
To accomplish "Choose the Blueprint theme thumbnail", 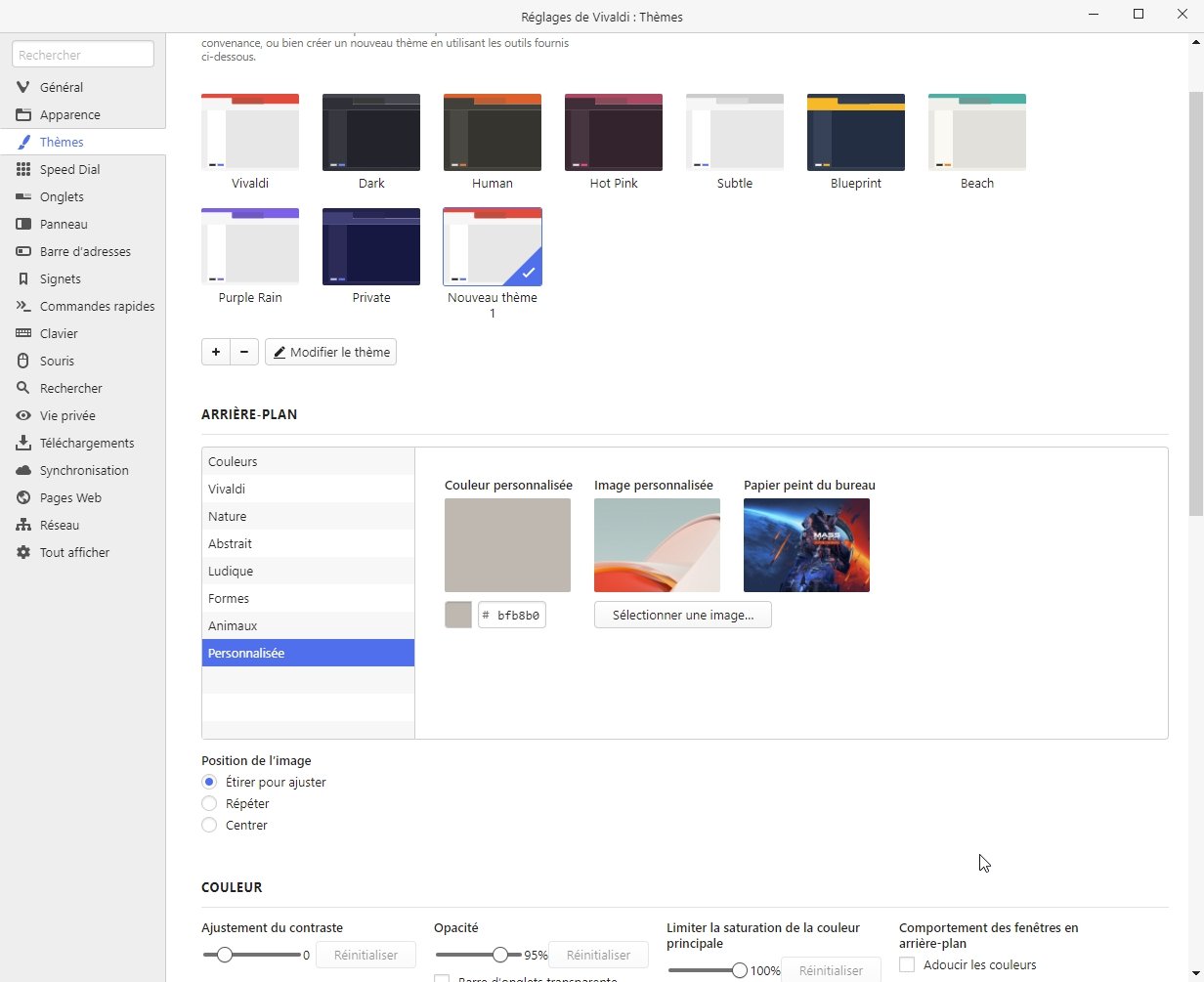I will coord(855,132).
